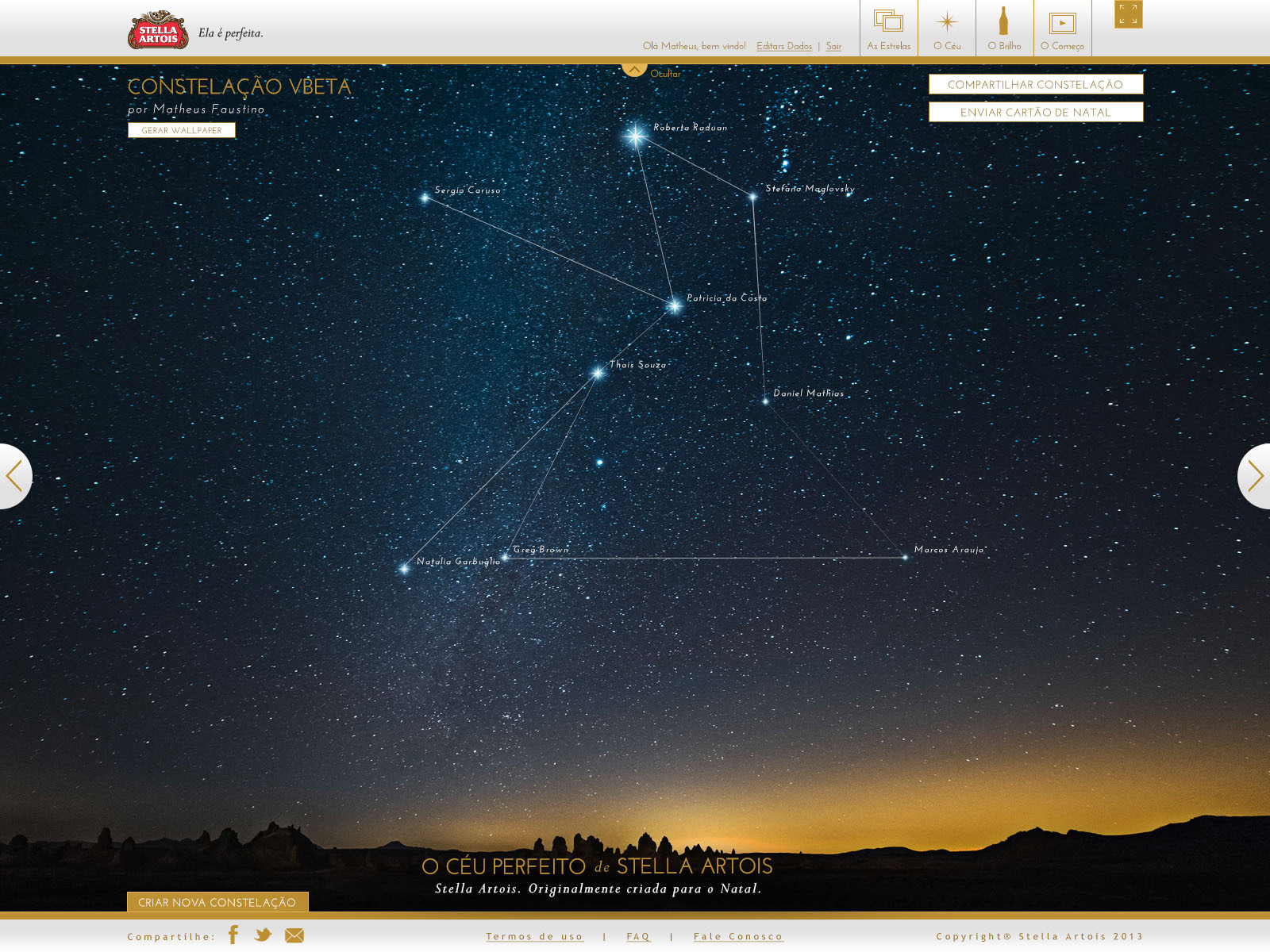Select the Sergio Caruso star
This screenshot has width=1270, height=952.
click(425, 198)
